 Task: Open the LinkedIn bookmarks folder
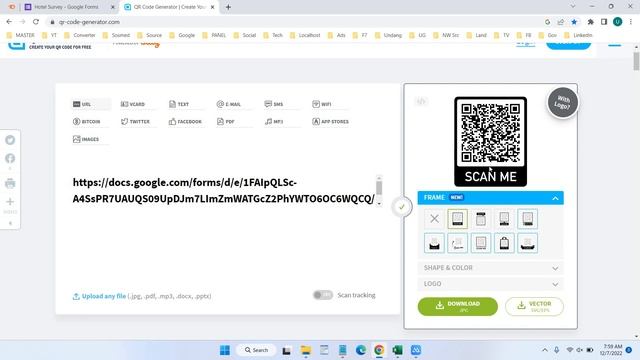578,35
